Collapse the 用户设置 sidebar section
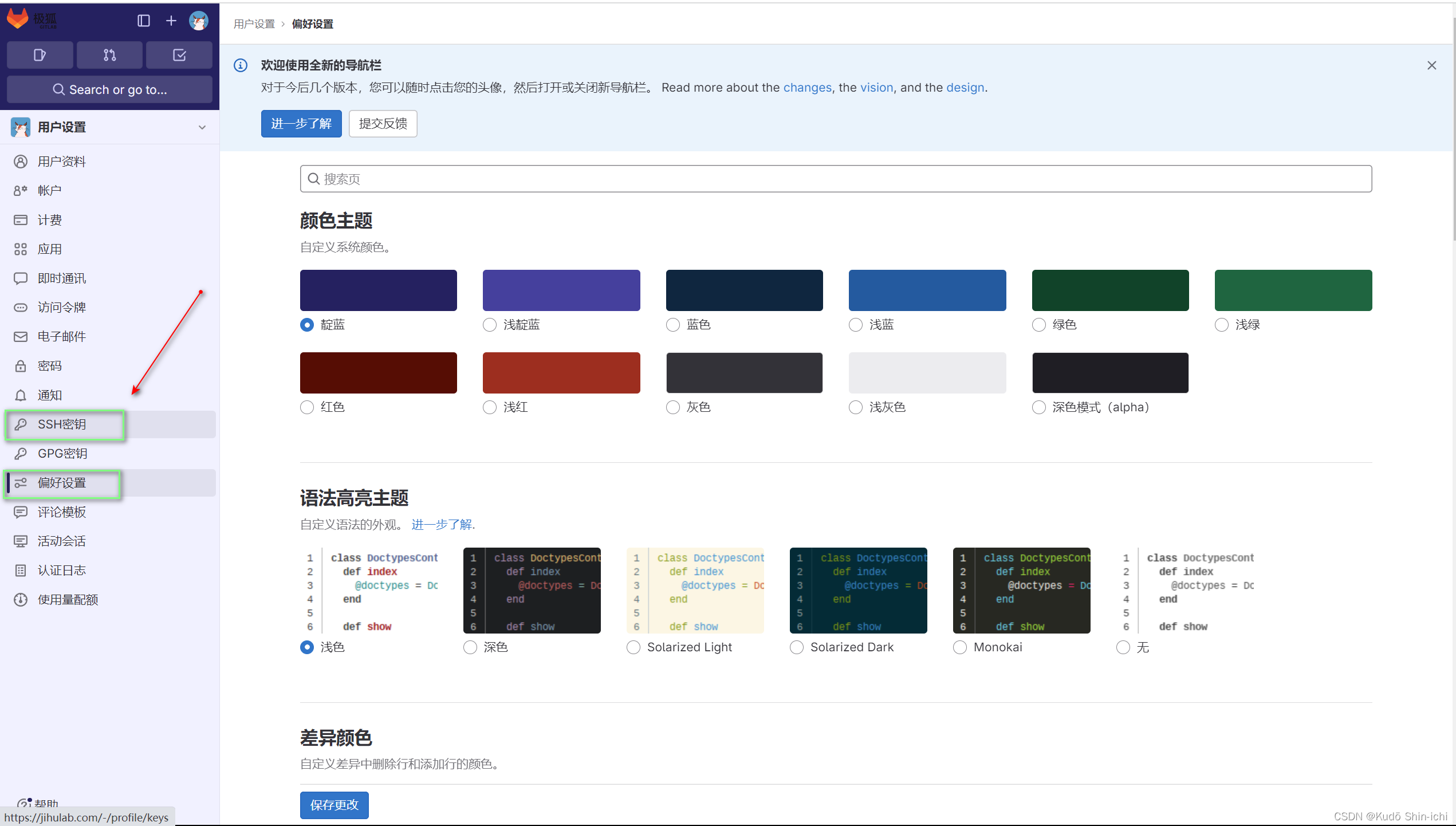 coord(201,127)
